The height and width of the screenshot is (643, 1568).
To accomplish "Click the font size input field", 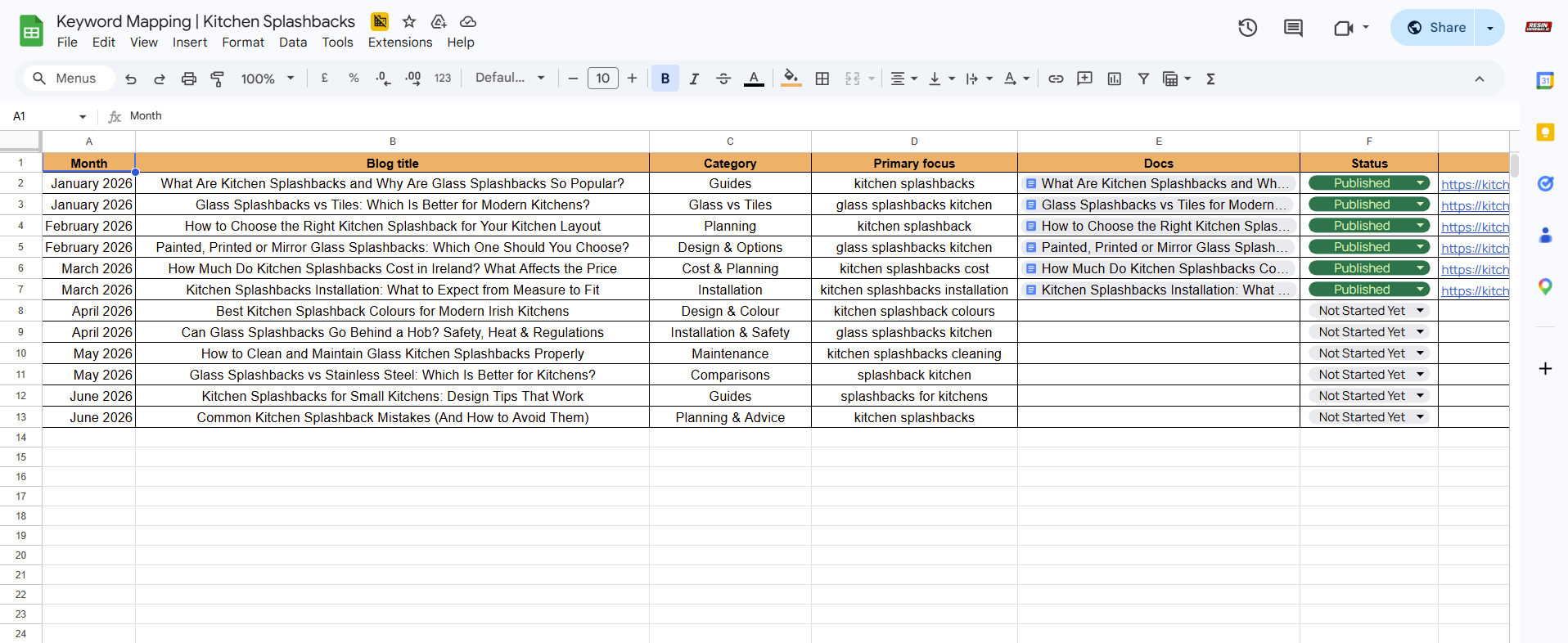I will click(x=603, y=79).
